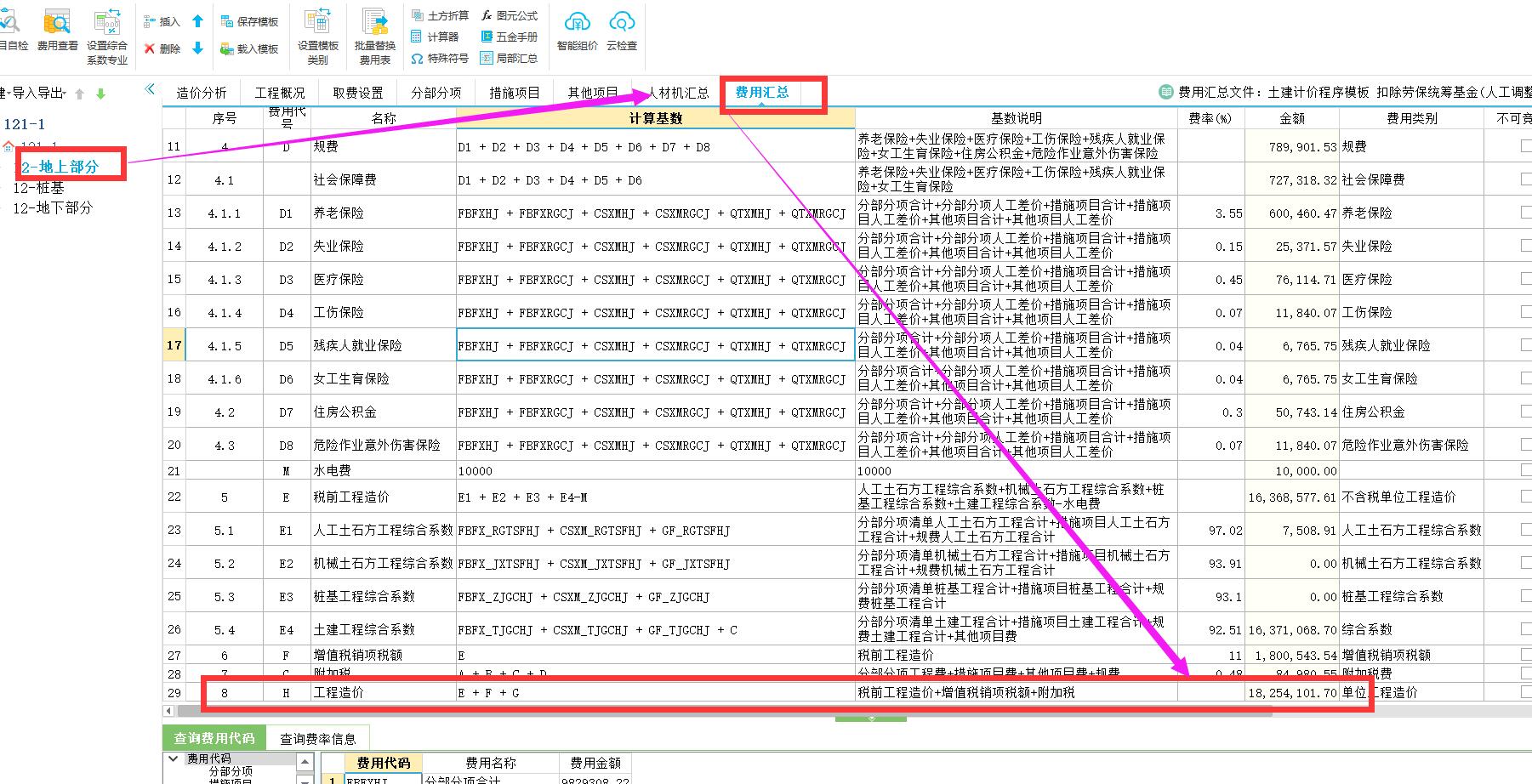Open 五金手册 hardware handbook
The width and height of the screenshot is (1532, 784).
pyautogui.click(x=509, y=37)
